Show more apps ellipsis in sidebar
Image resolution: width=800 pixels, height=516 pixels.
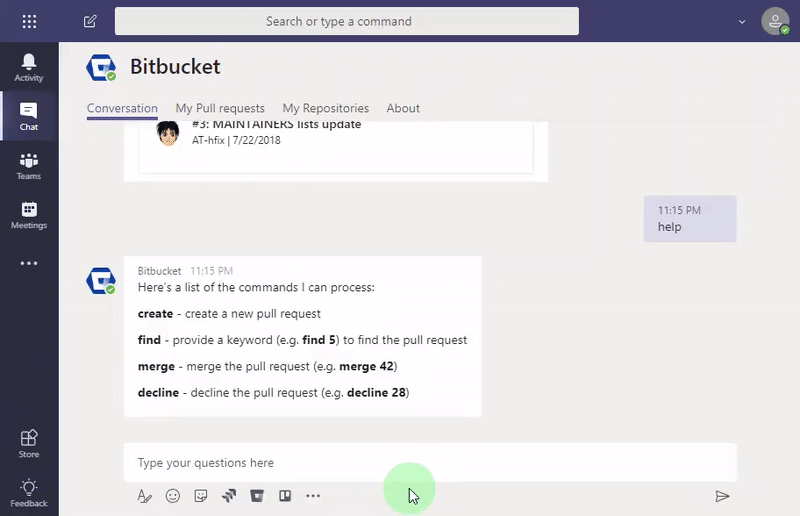pos(29,263)
